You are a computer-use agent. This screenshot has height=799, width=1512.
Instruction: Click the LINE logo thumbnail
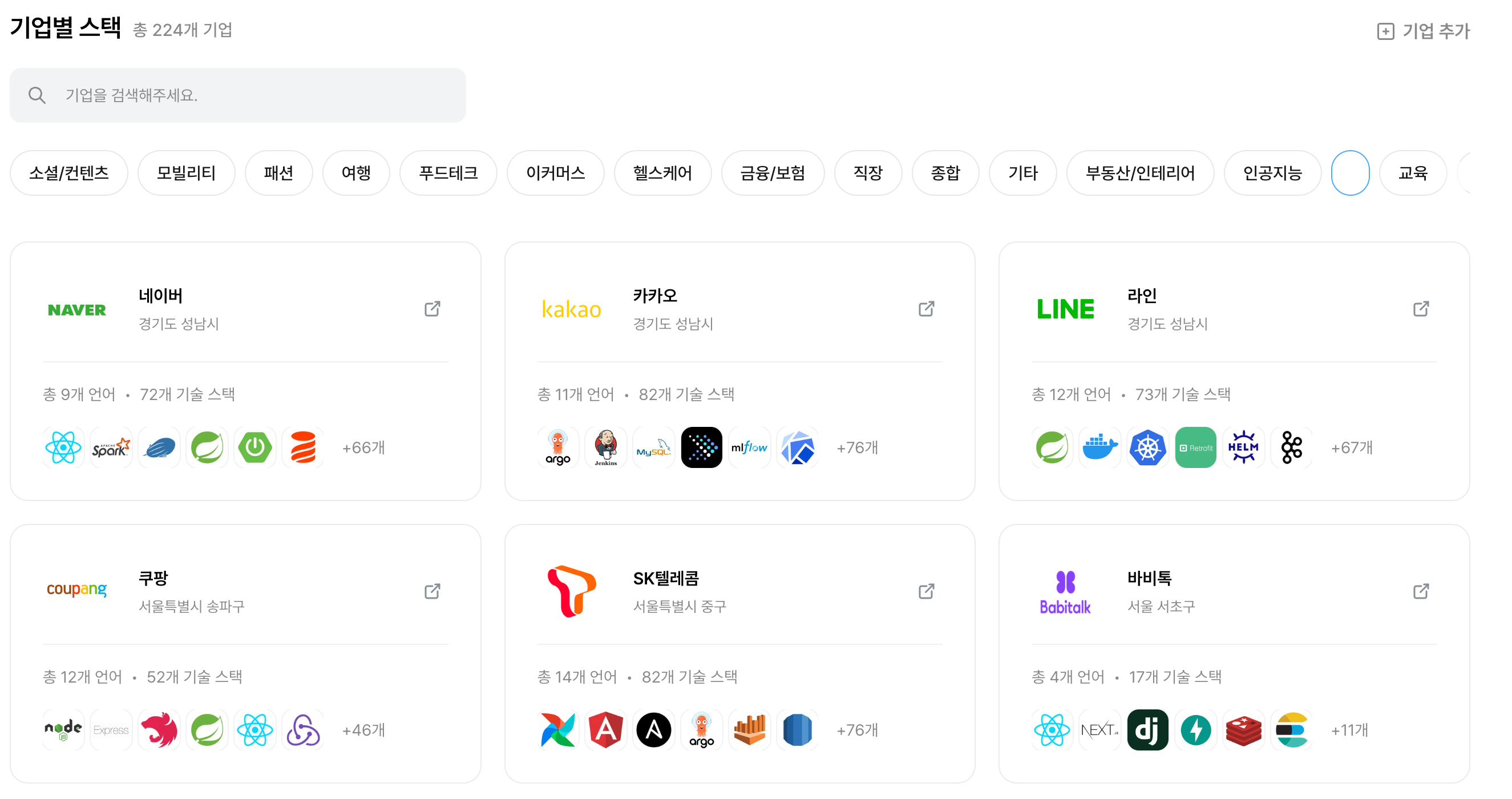(1065, 309)
